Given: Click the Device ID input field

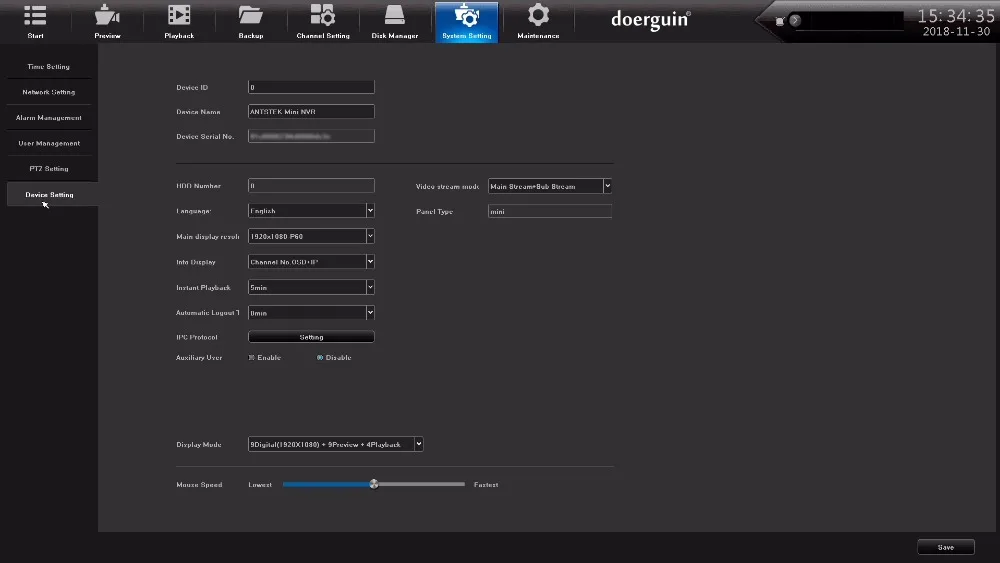Looking at the screenshot, I should pyautogui.click(x=311, y=87).
